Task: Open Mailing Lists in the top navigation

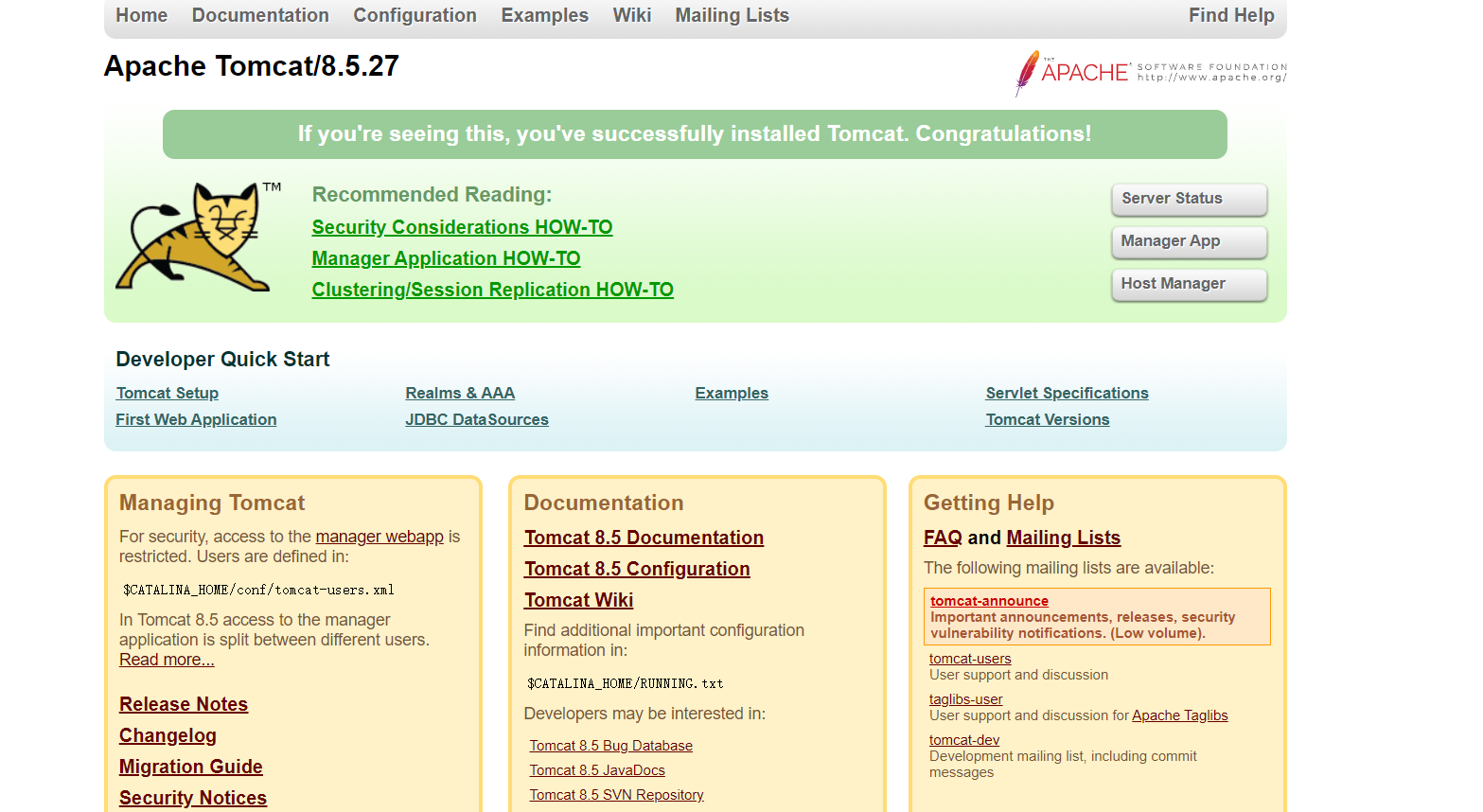Action: coord(732,15)
